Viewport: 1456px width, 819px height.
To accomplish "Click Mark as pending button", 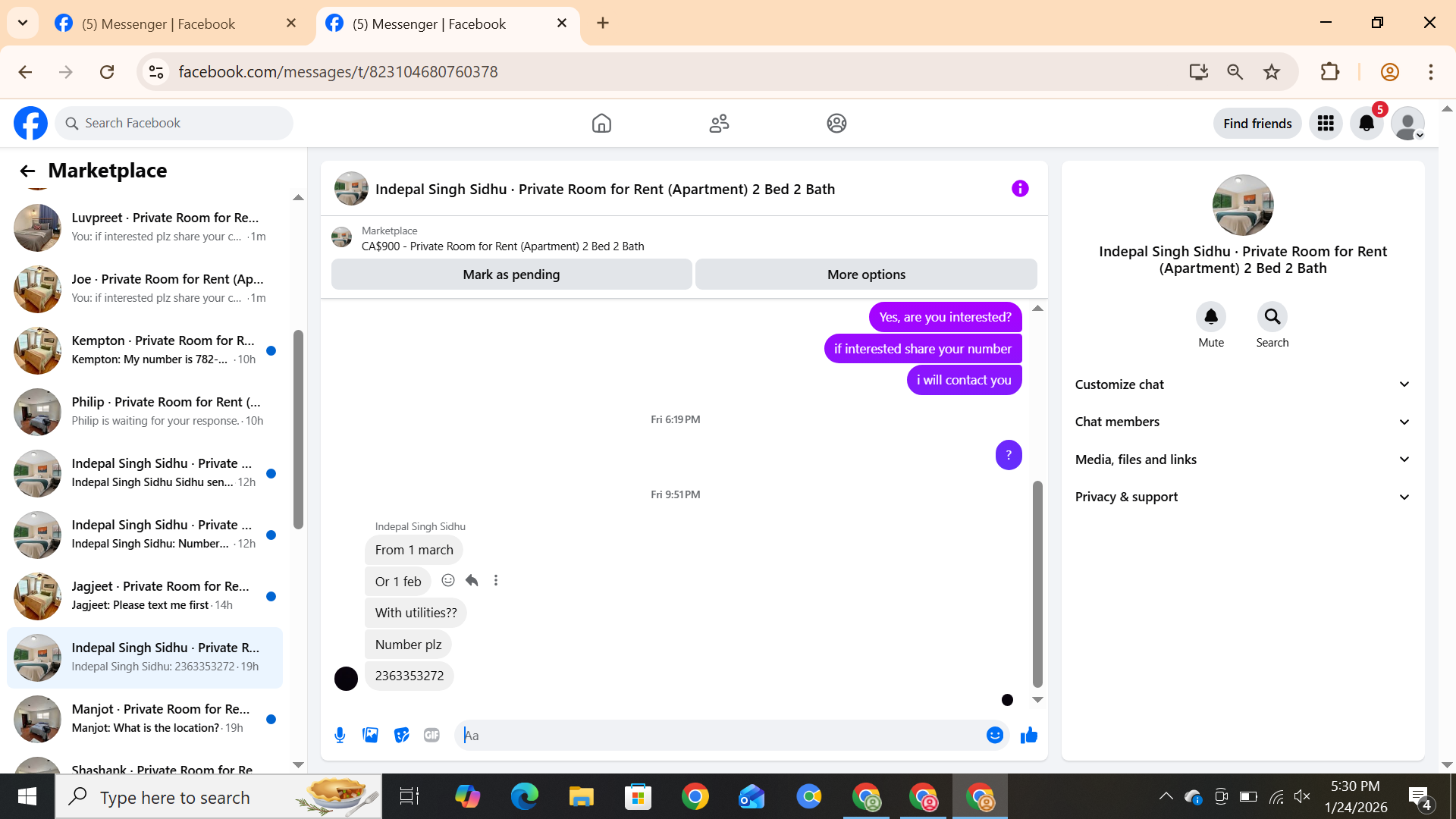I will [x=511, y=275].
